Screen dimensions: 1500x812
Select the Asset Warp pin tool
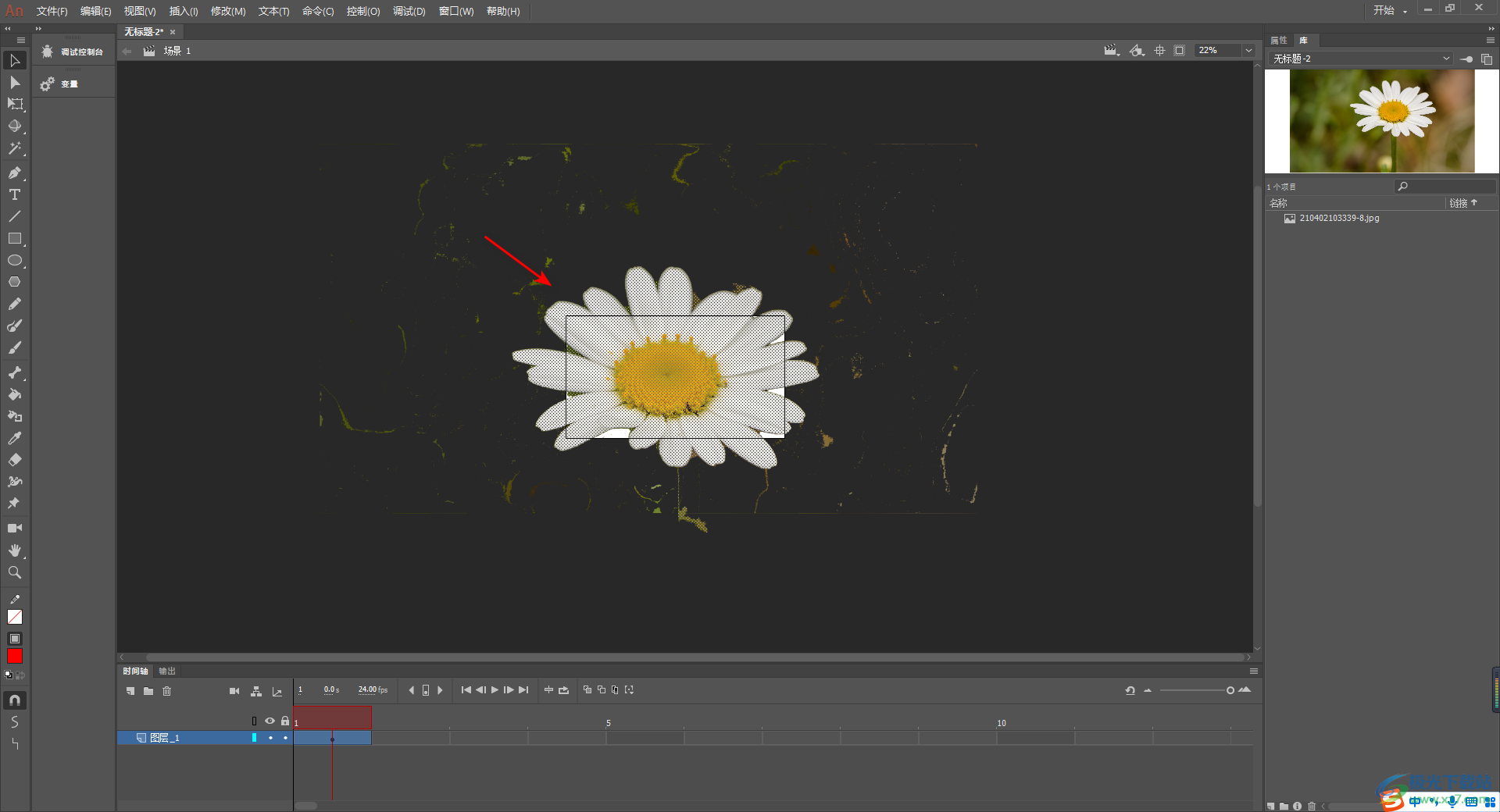[x=15, y=504]
